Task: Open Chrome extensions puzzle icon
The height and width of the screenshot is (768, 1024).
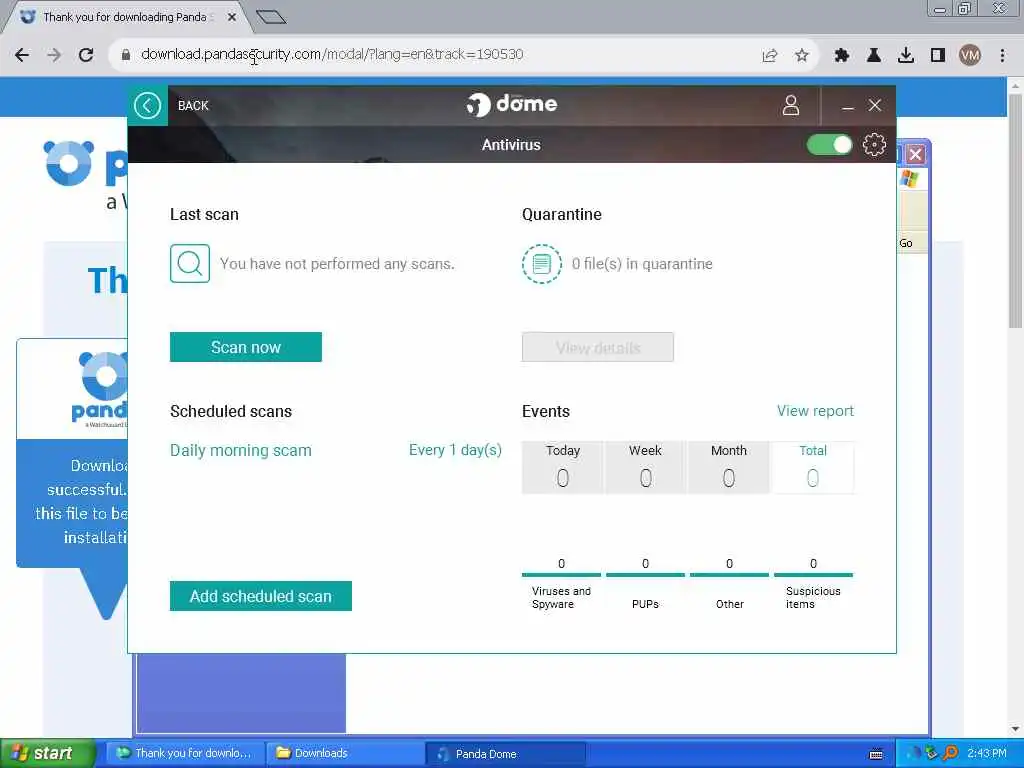Action: point(842,55)
